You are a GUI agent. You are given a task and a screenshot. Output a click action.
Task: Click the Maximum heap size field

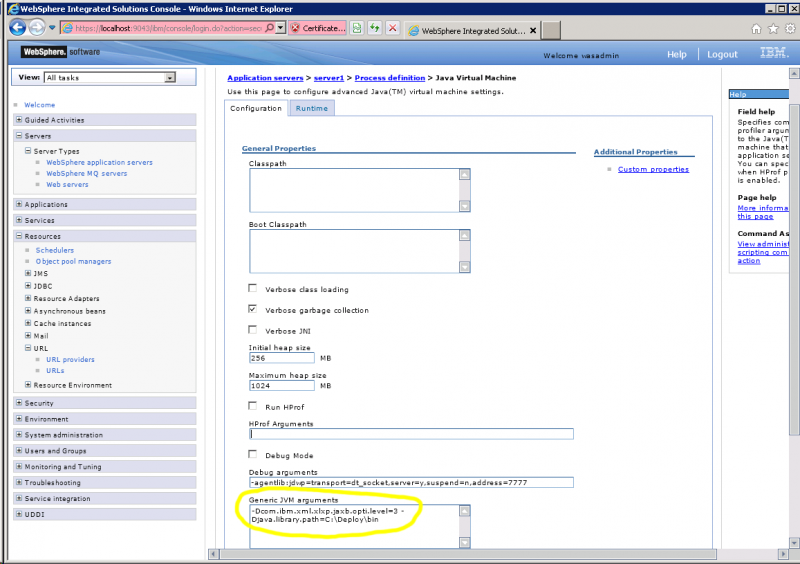coord(282,385)
